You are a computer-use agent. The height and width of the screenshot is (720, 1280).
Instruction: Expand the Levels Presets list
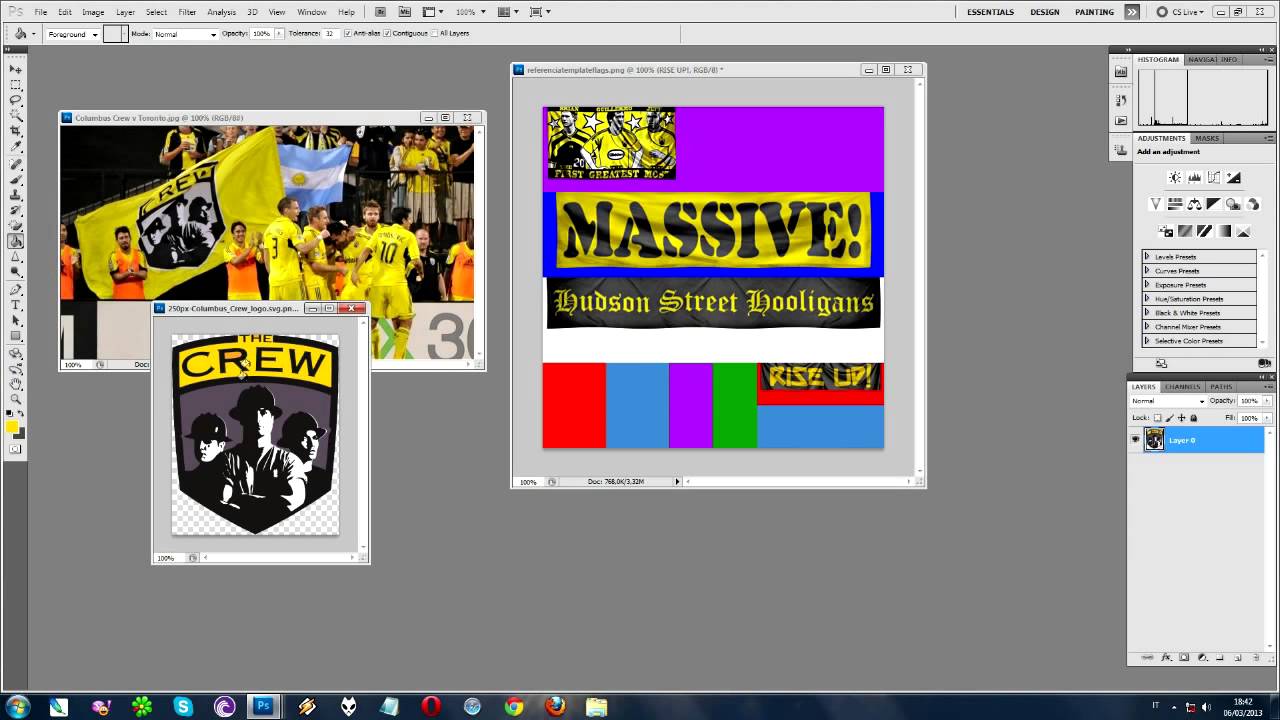1147,257
